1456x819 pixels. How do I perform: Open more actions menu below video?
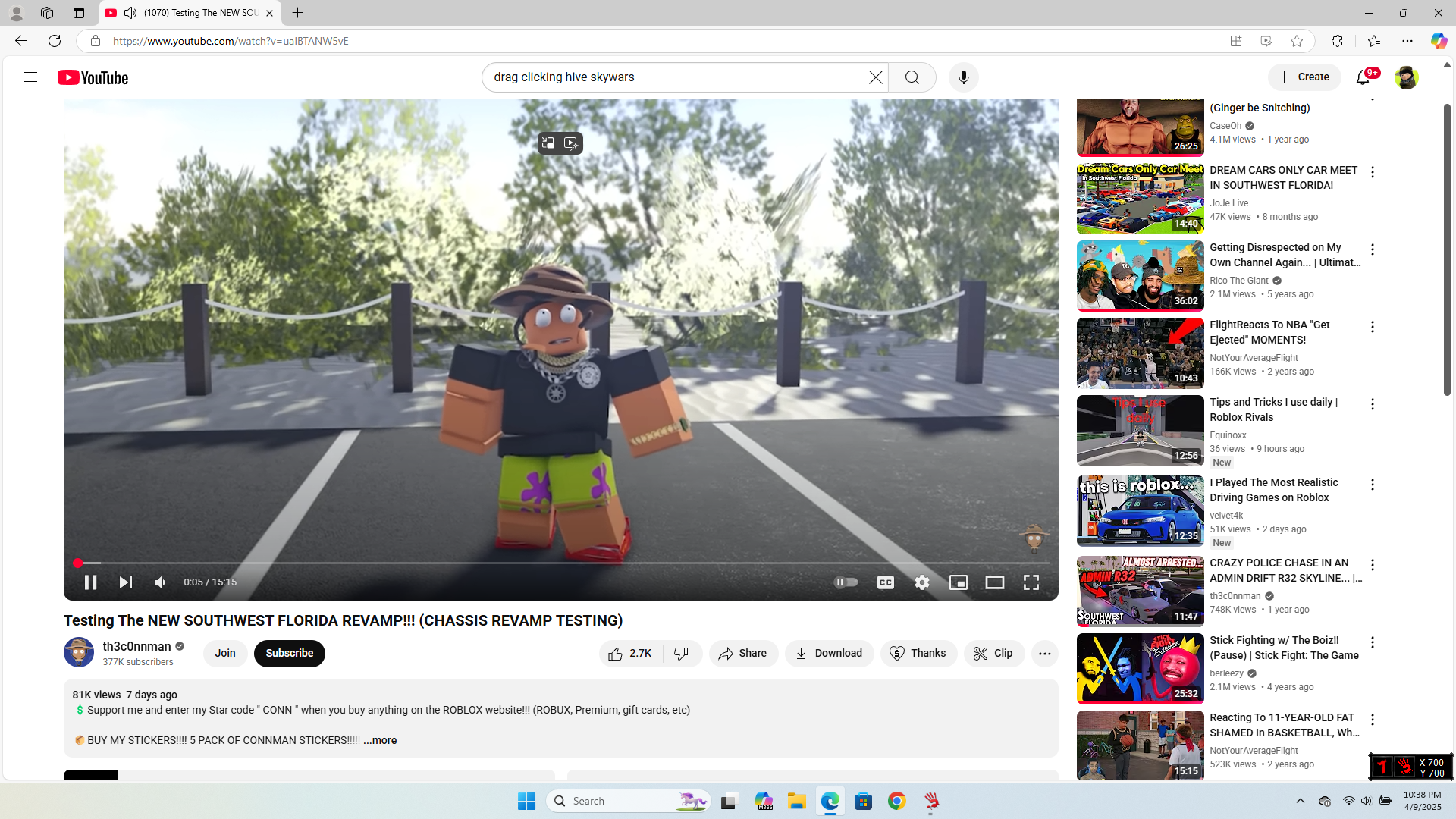point(1044,654)
